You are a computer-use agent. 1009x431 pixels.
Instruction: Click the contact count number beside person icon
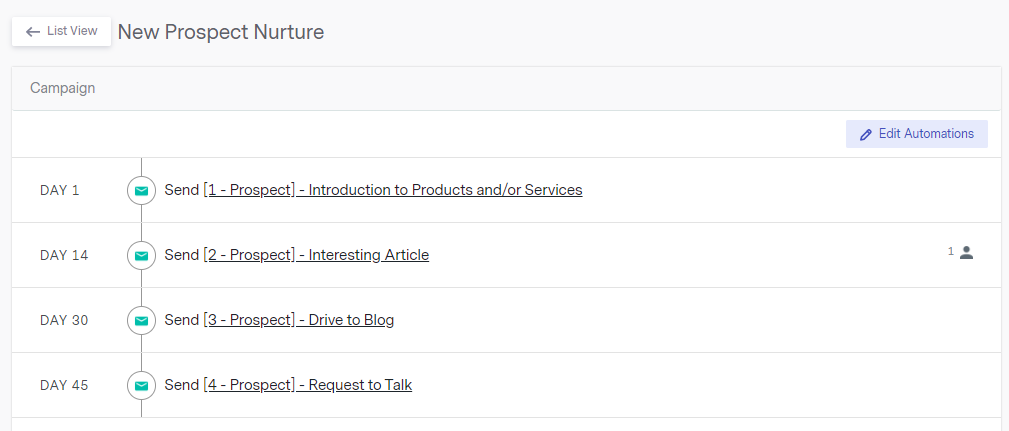[x=950, y=252]
